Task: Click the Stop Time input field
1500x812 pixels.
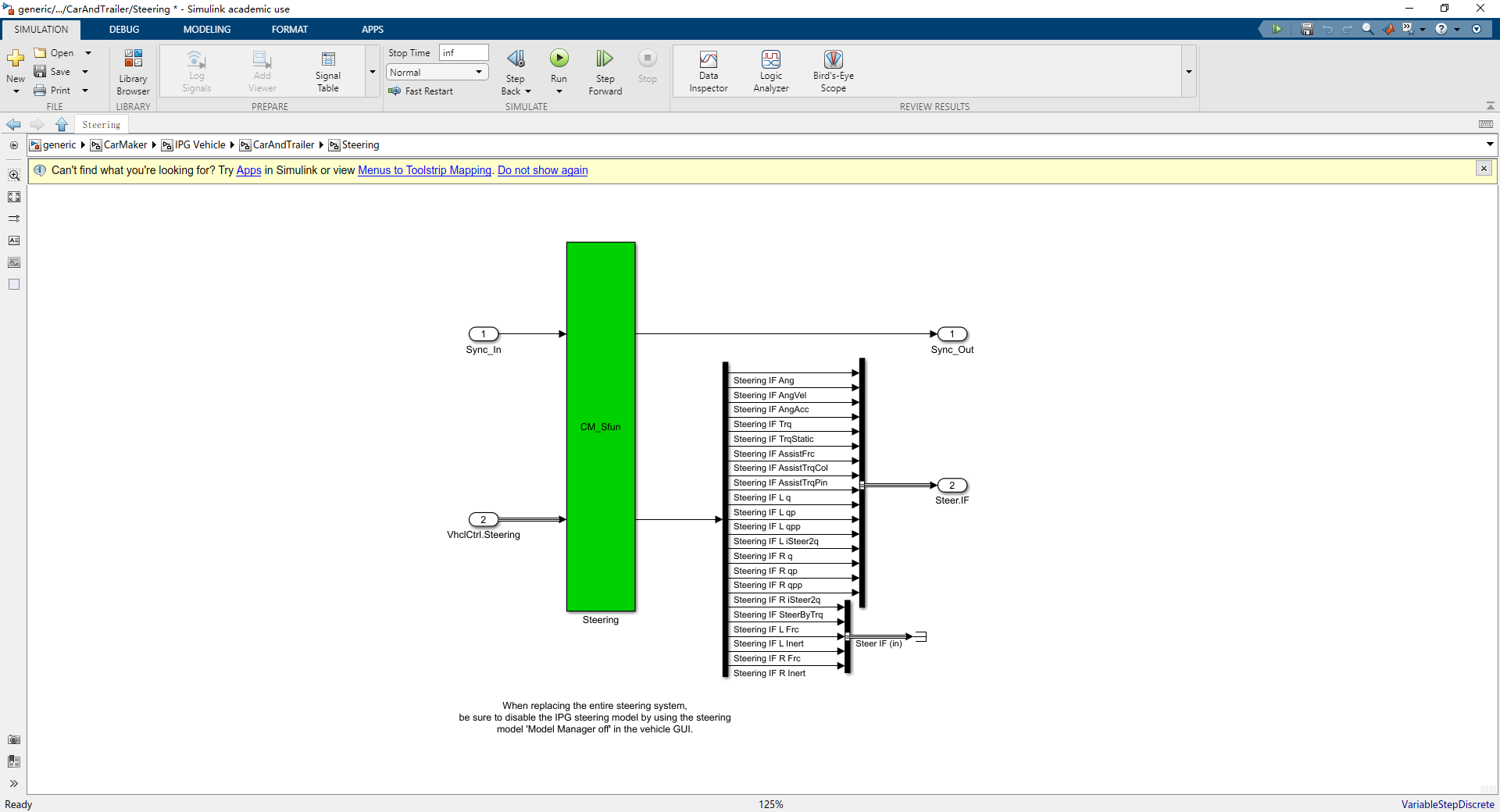Action: coord(464,53)
